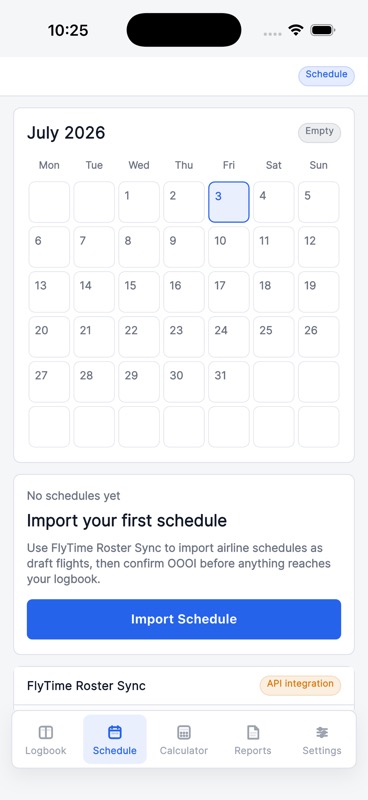
Task: Tap the API integration badge
Action: coord(300,684)
